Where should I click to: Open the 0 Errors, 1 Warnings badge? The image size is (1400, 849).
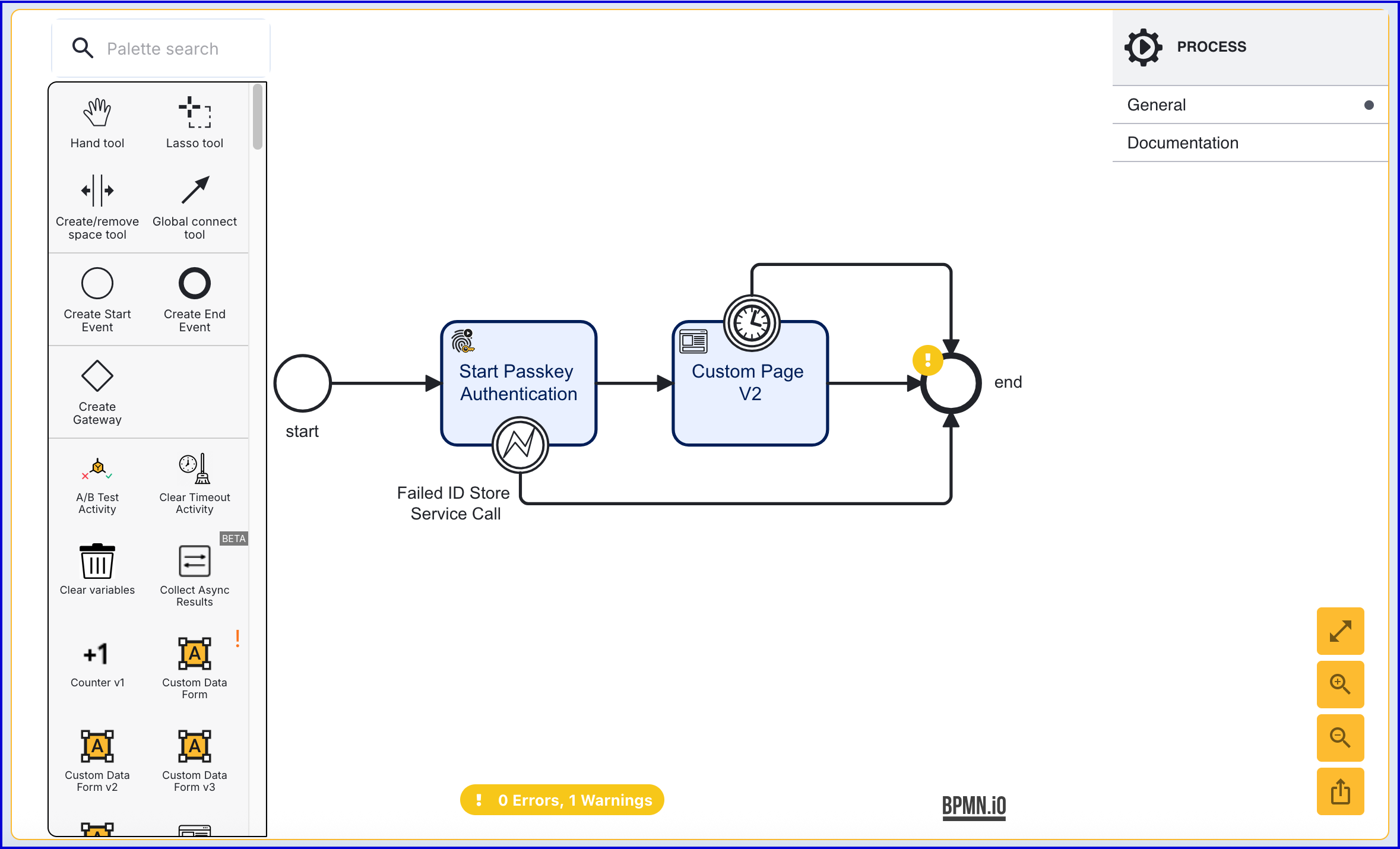[x=562, y=800]
